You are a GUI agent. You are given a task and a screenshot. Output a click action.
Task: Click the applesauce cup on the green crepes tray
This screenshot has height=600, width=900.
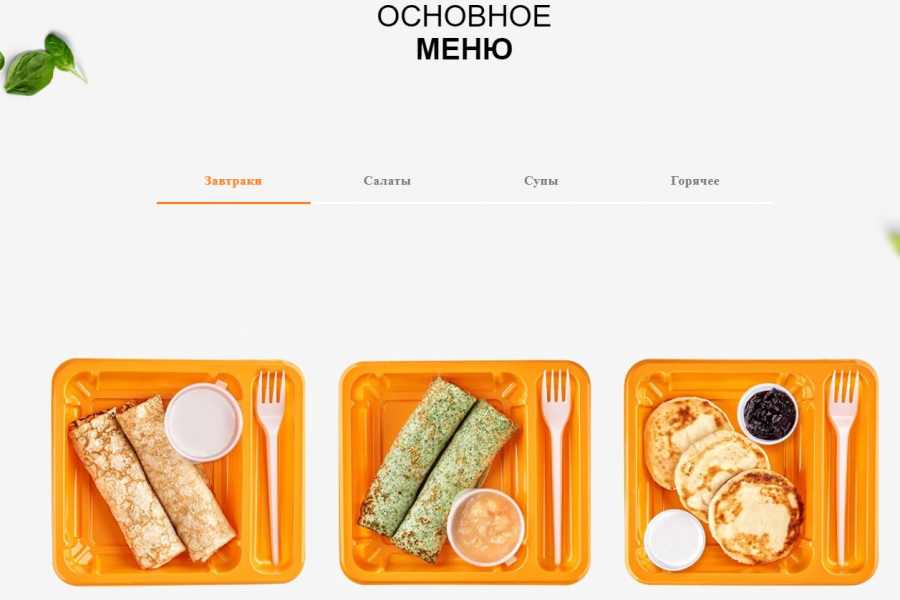486,527
